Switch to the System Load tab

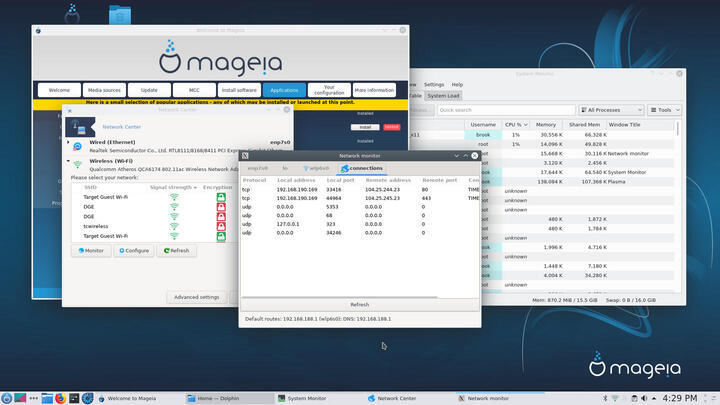pyautogui.click(x=443, y=96)
